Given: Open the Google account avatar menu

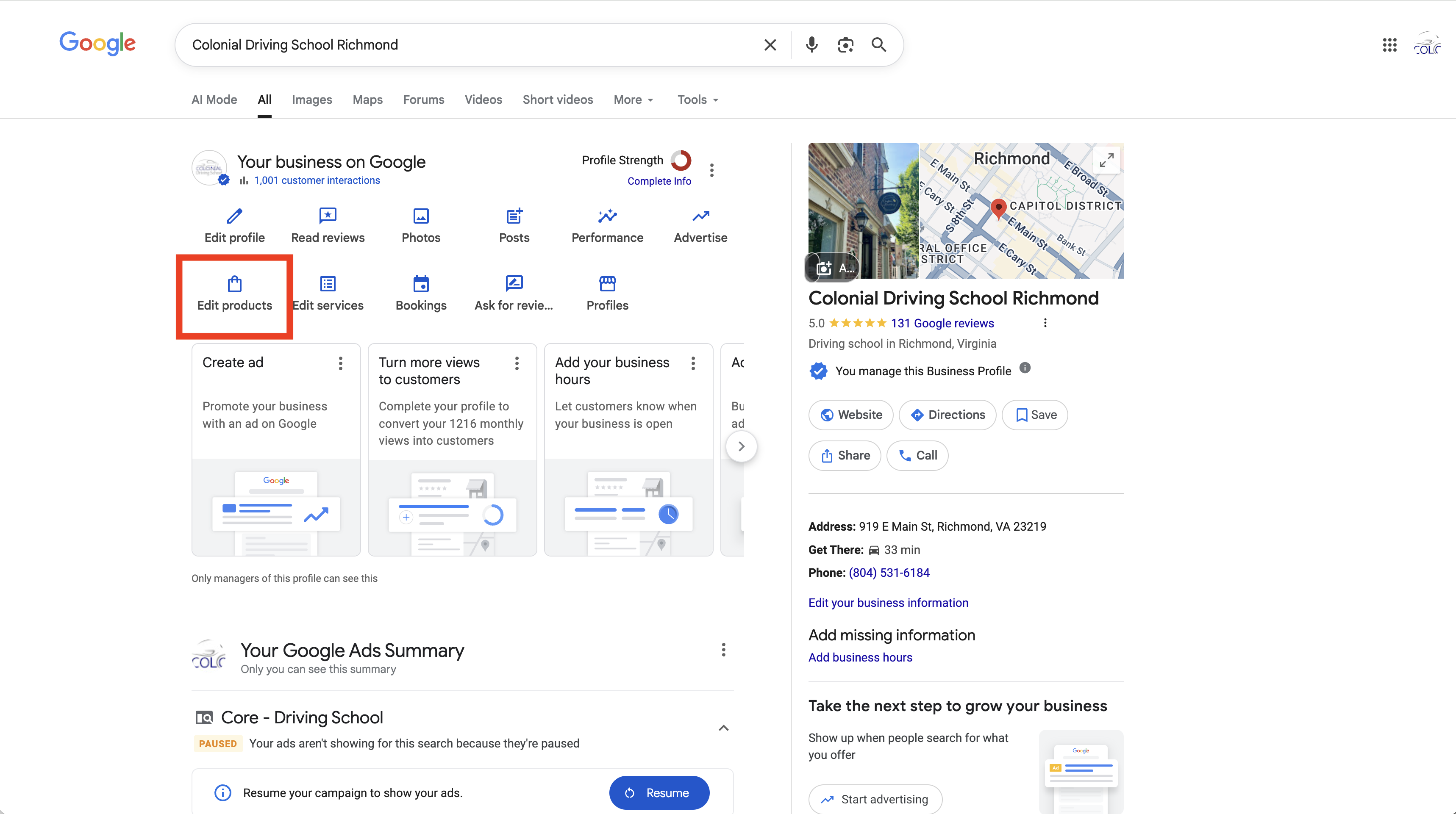Looking at the screenshot, I should 1428,44.
